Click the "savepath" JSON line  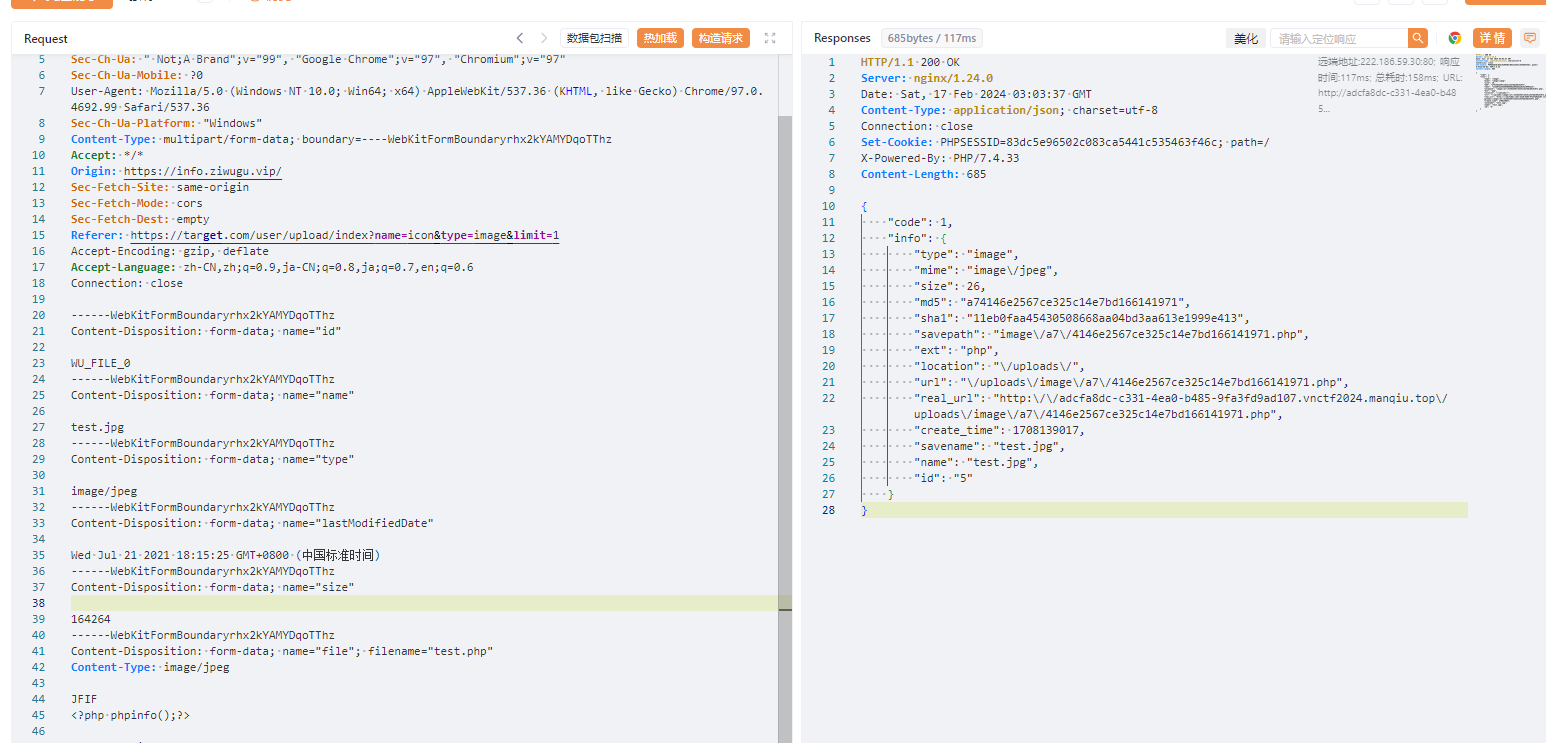(x=1112, y=334)
